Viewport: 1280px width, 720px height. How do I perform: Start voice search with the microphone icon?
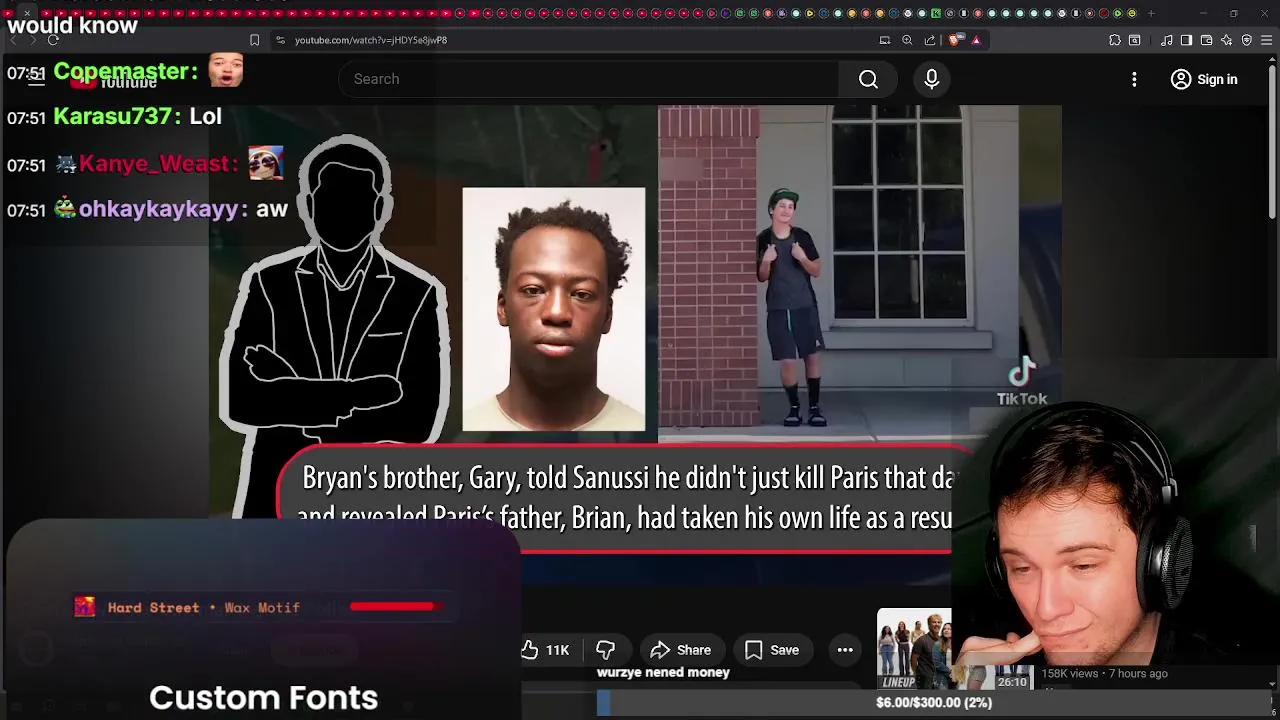[x=931, y=79]
